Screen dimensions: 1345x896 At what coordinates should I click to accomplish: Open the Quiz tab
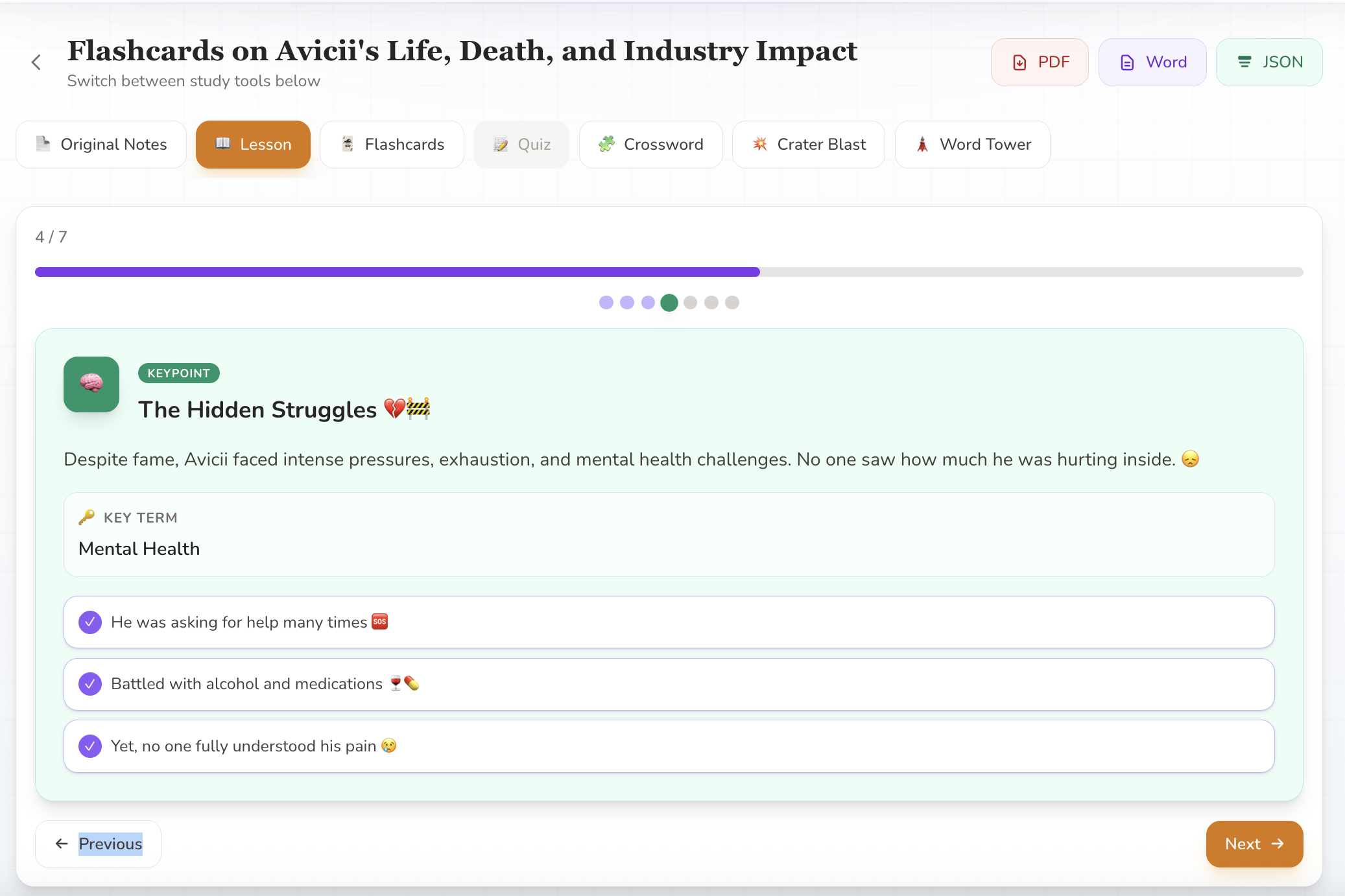click(x=521, y=145)
